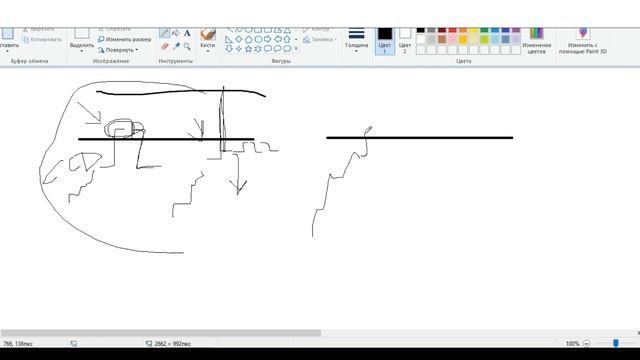Click the horizontal scrollbar thumb

point(161,333)
